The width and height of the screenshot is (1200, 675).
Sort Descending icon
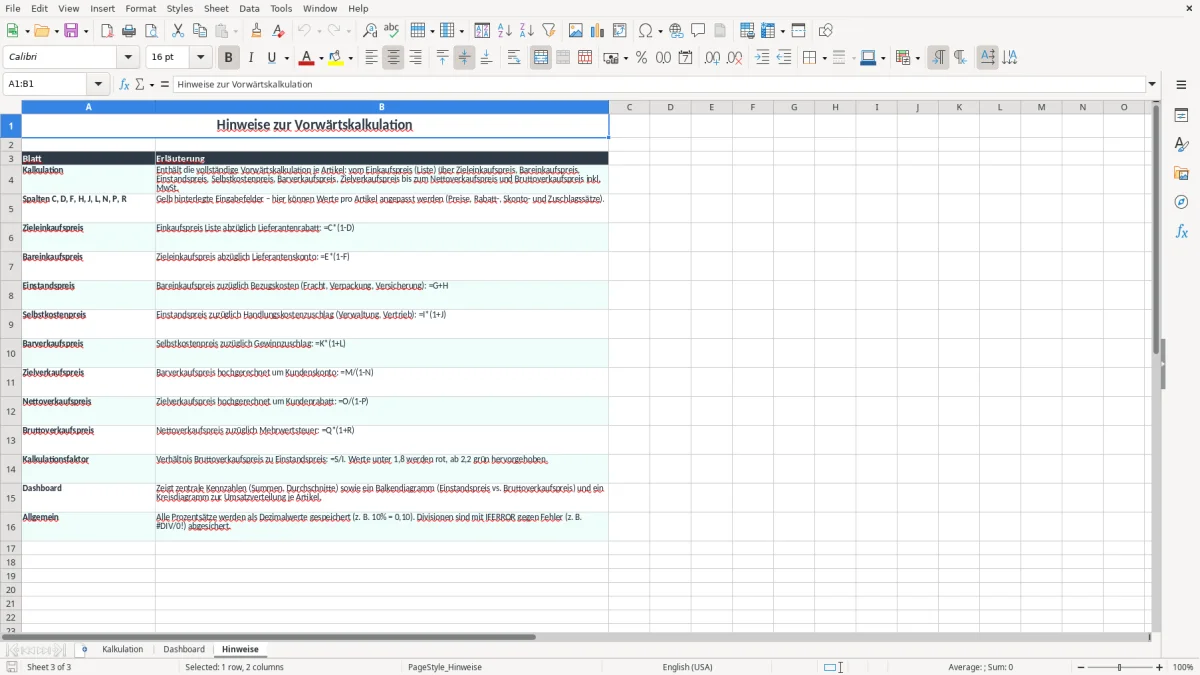click(x=526, y=31)
